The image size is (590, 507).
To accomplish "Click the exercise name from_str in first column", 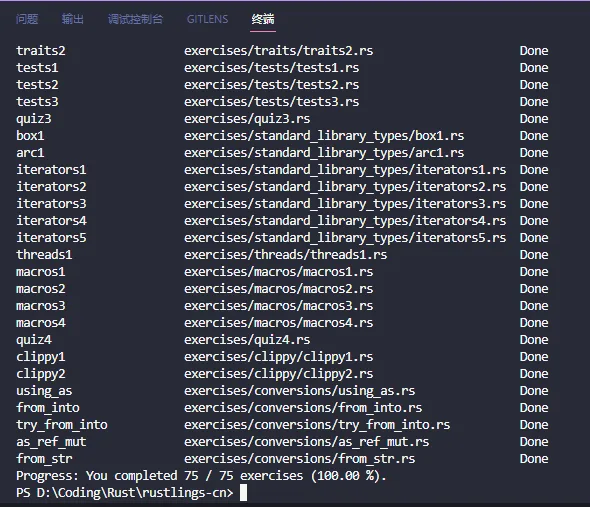I will (x=44, y=458).
